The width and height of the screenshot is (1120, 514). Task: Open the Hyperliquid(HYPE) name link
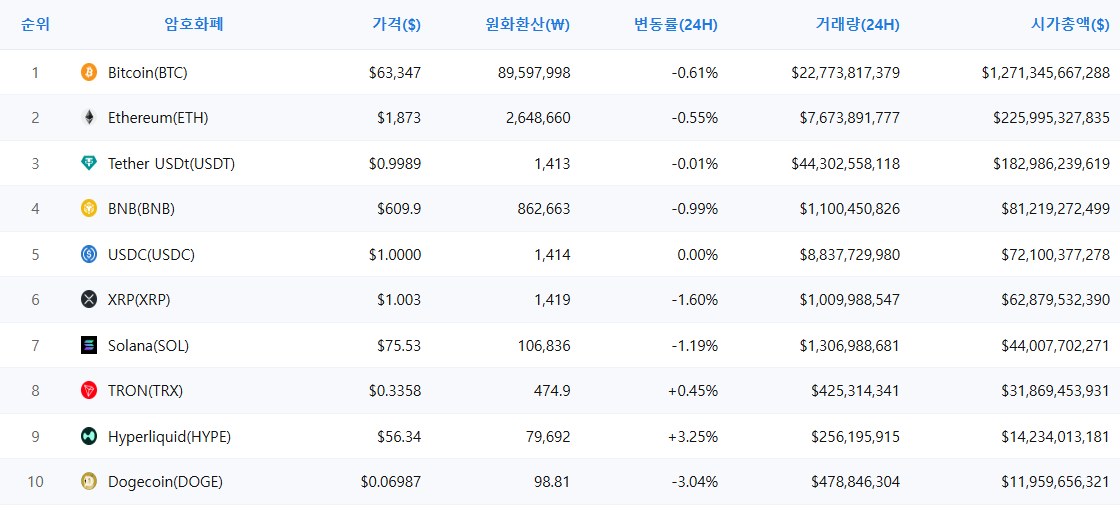[169, 436]
